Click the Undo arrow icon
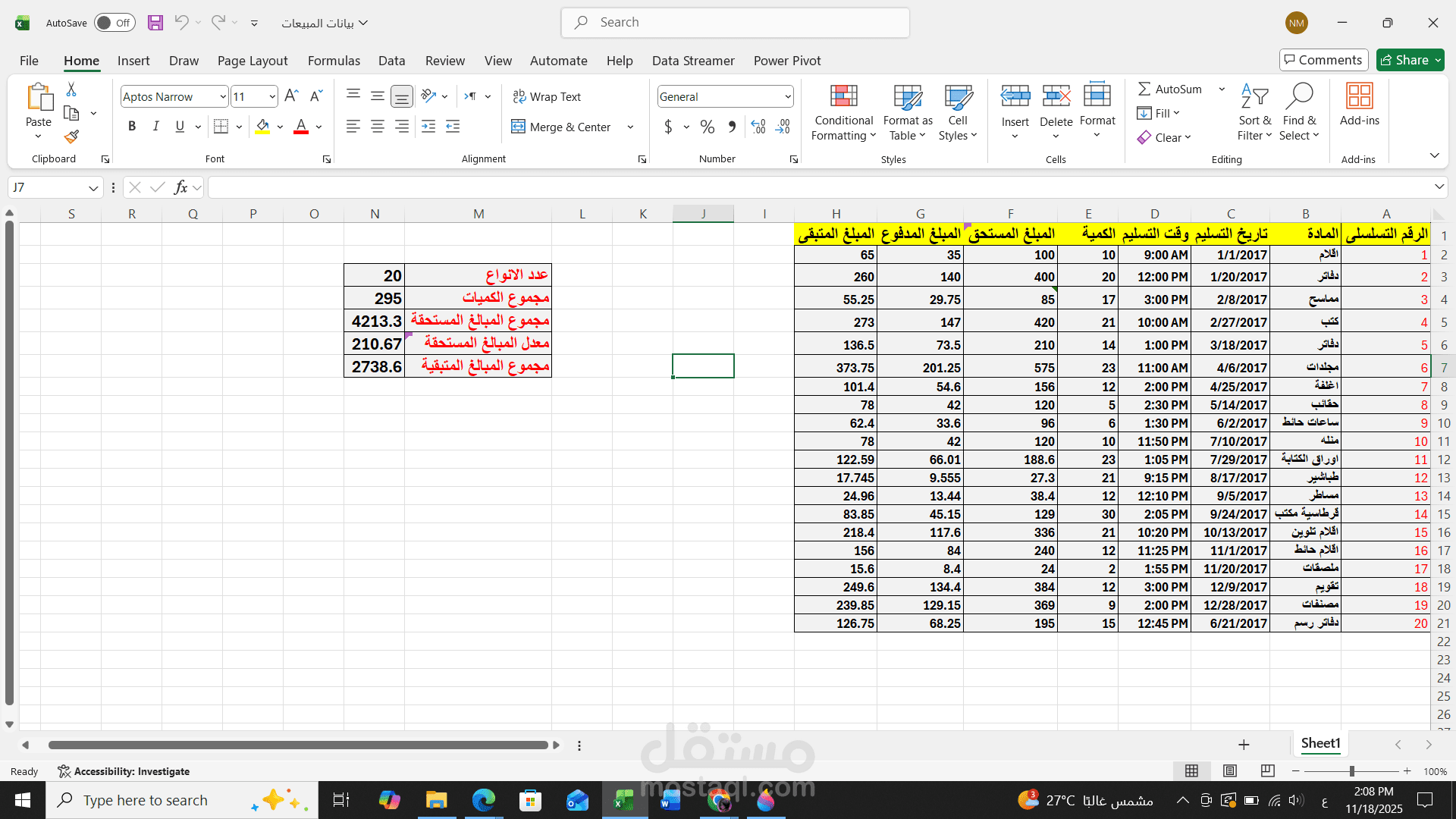The width and height of the screenshot is (1456, 819). tap(181, 23)
